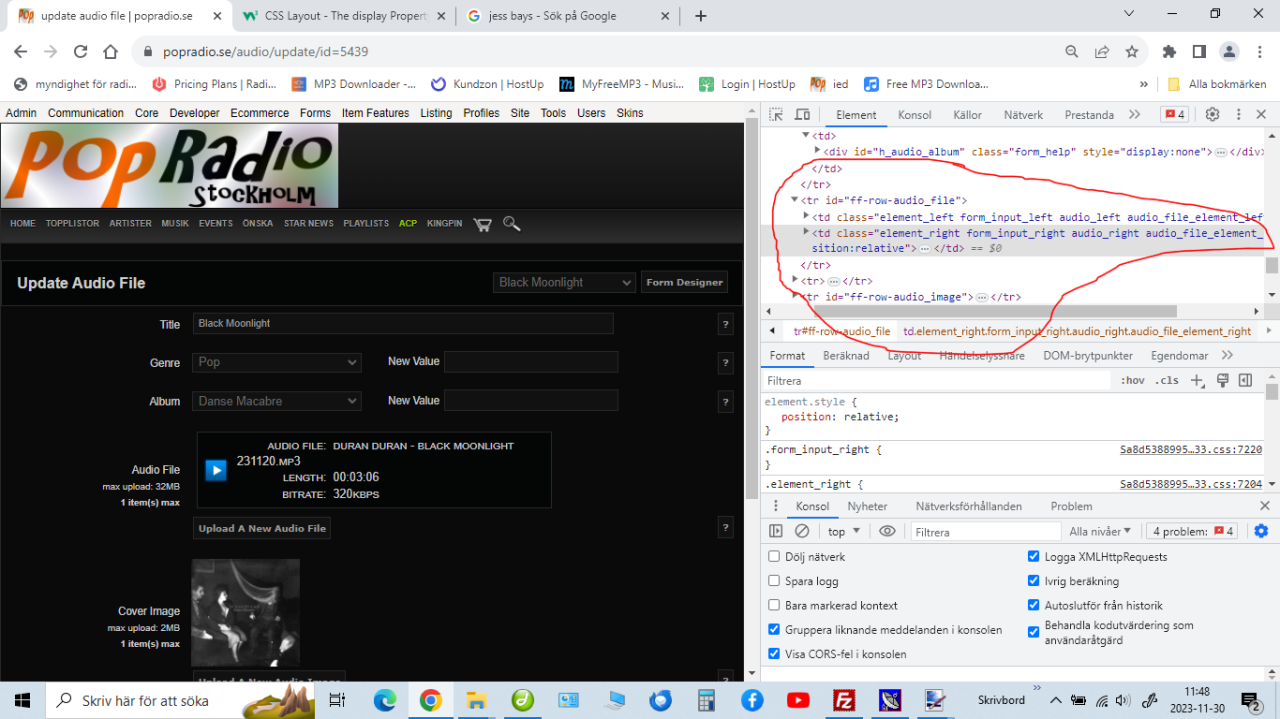Click the Upload A New Audio File button
Image resolution: width=1280 pixels, height=719 pixels.
click(262, 528)
